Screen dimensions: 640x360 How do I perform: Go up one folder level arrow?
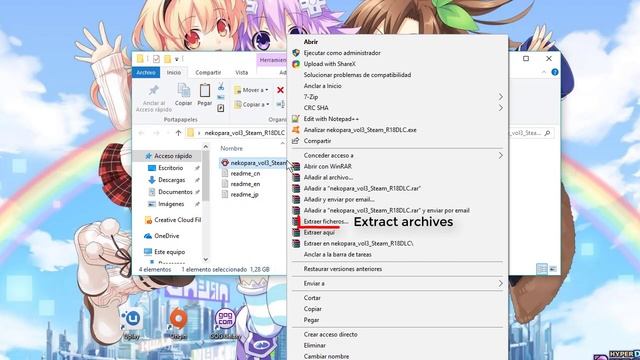(178, 133)
